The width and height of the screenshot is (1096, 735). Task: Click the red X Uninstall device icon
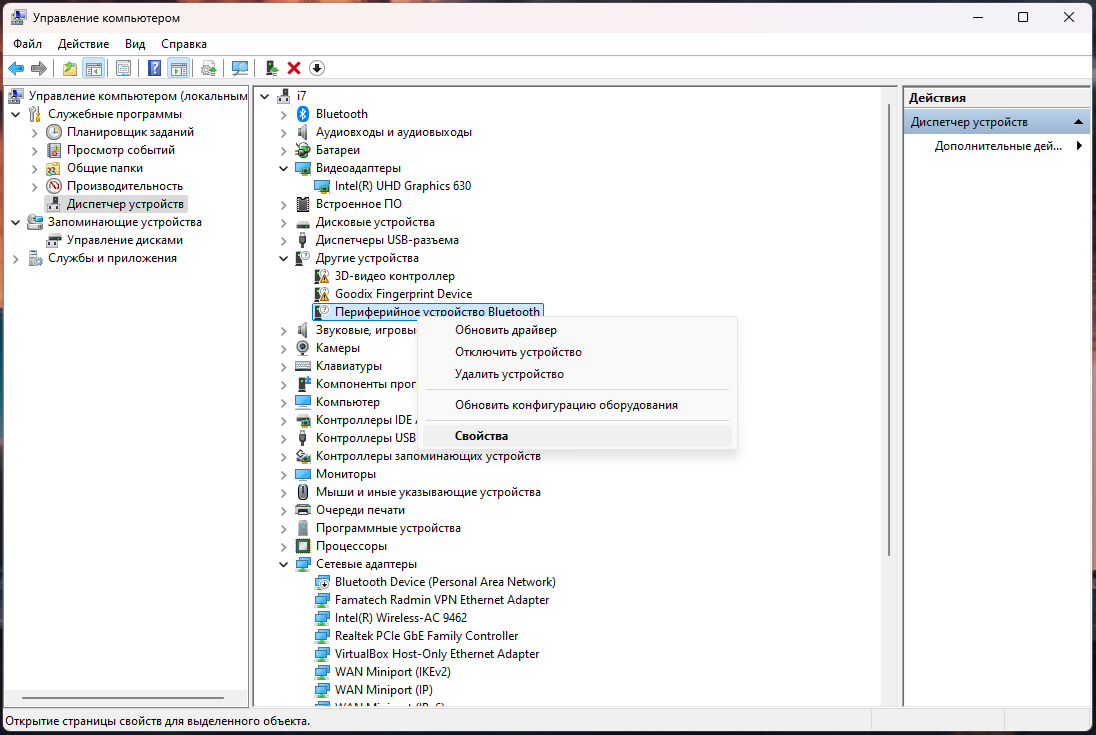[294, 68]
